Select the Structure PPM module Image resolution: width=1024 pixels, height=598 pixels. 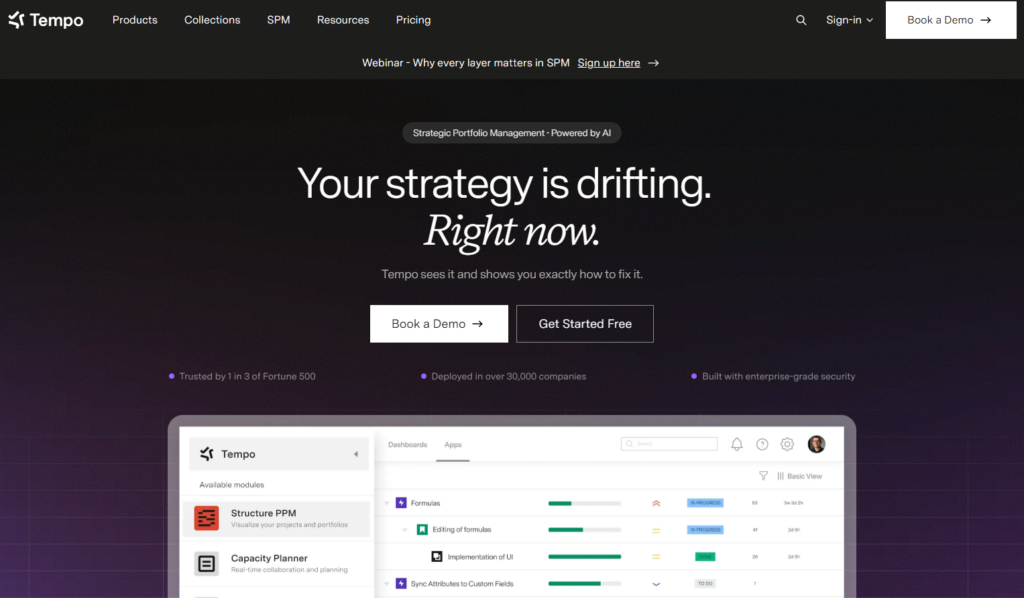(276, 518)
